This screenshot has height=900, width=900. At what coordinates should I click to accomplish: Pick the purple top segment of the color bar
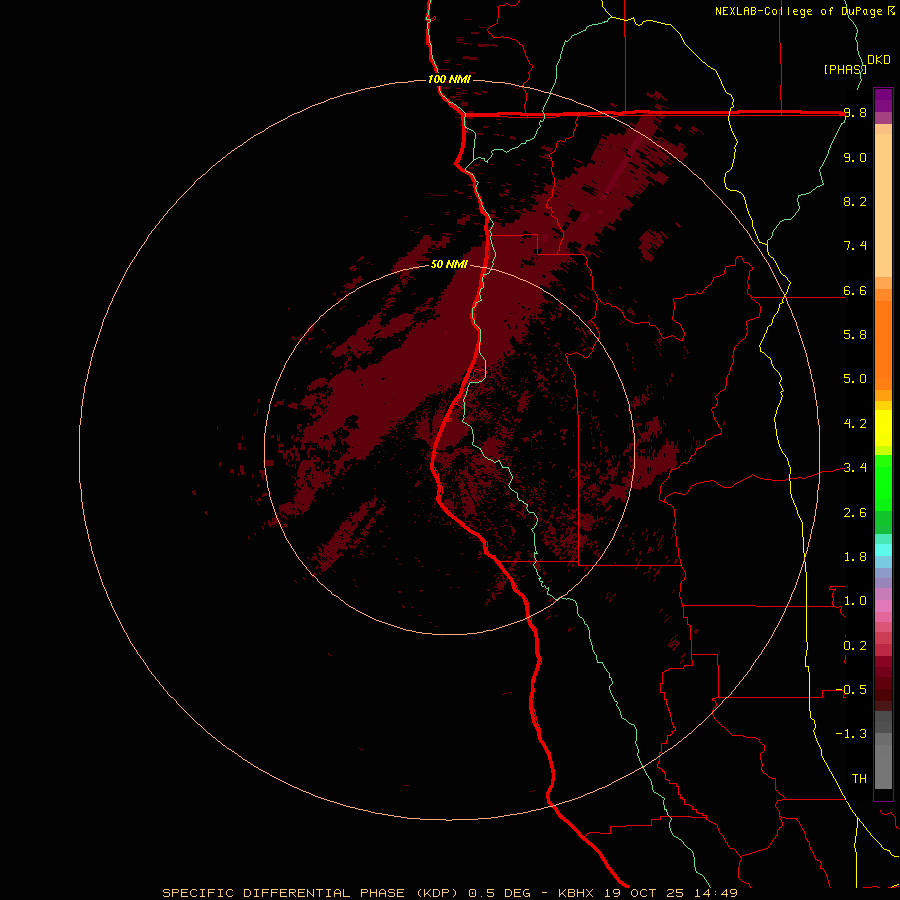(883, 100)
